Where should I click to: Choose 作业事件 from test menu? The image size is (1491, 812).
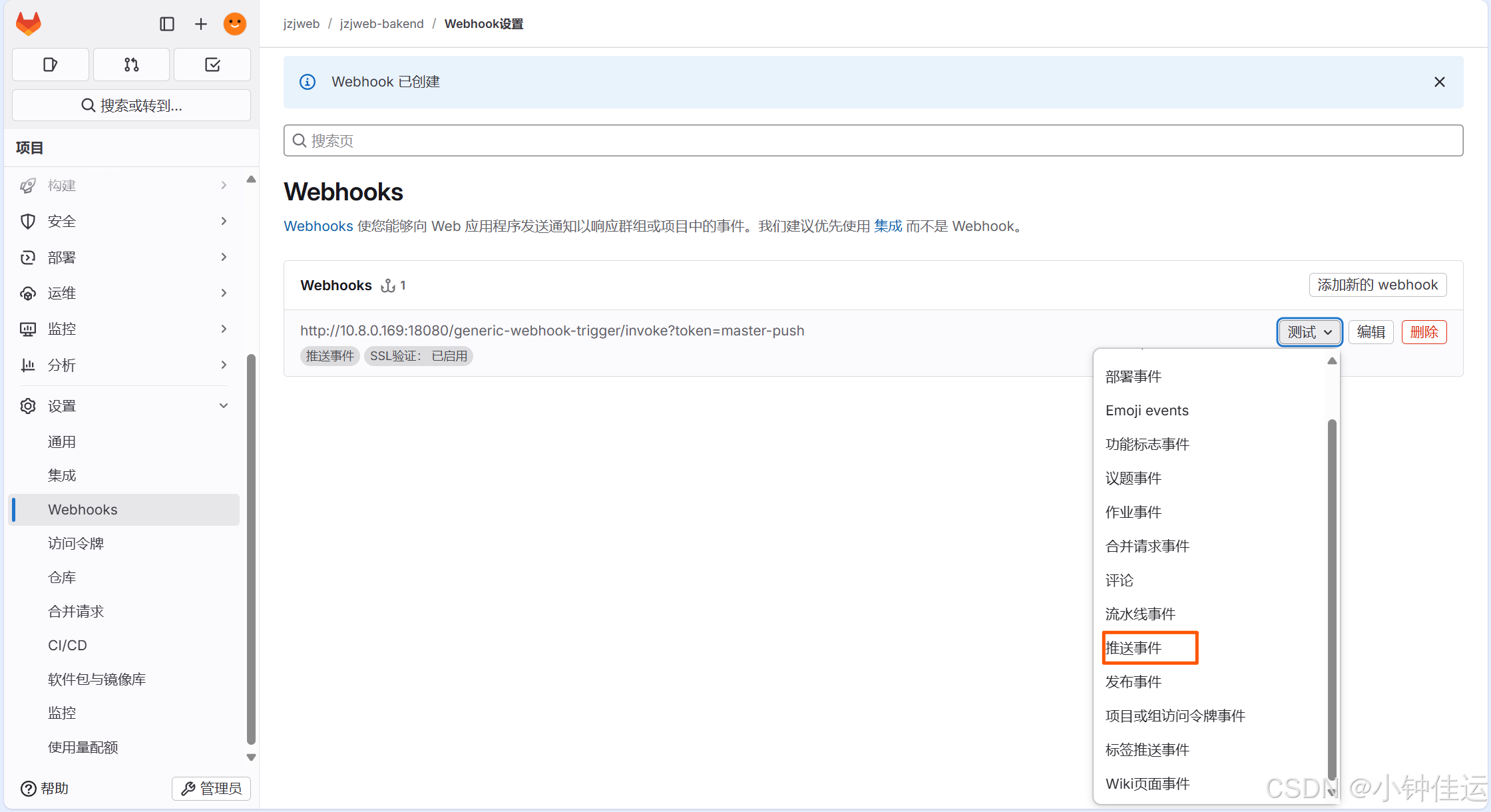(1210, 512)
